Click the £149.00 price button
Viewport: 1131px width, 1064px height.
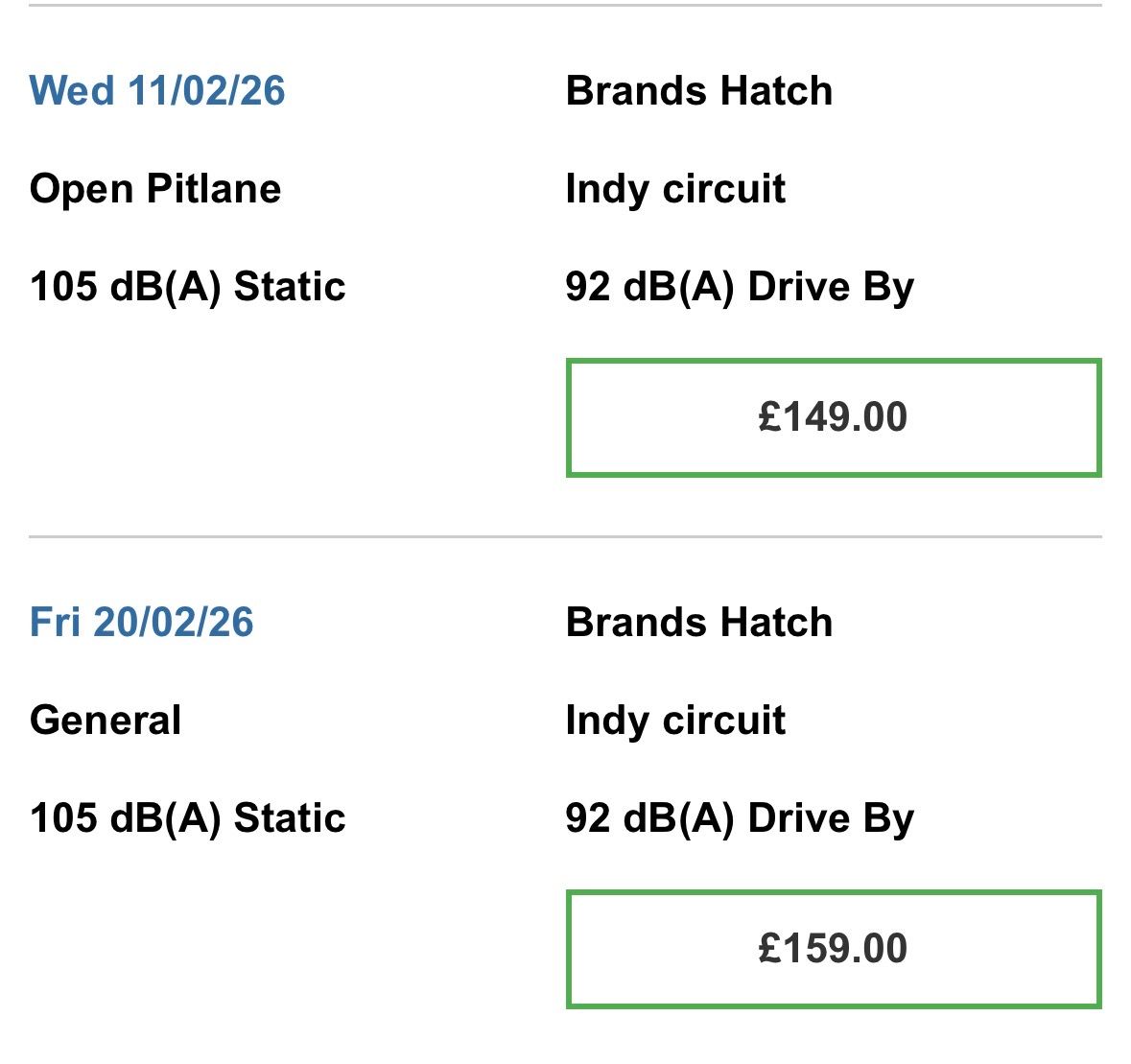pos(833,417)
